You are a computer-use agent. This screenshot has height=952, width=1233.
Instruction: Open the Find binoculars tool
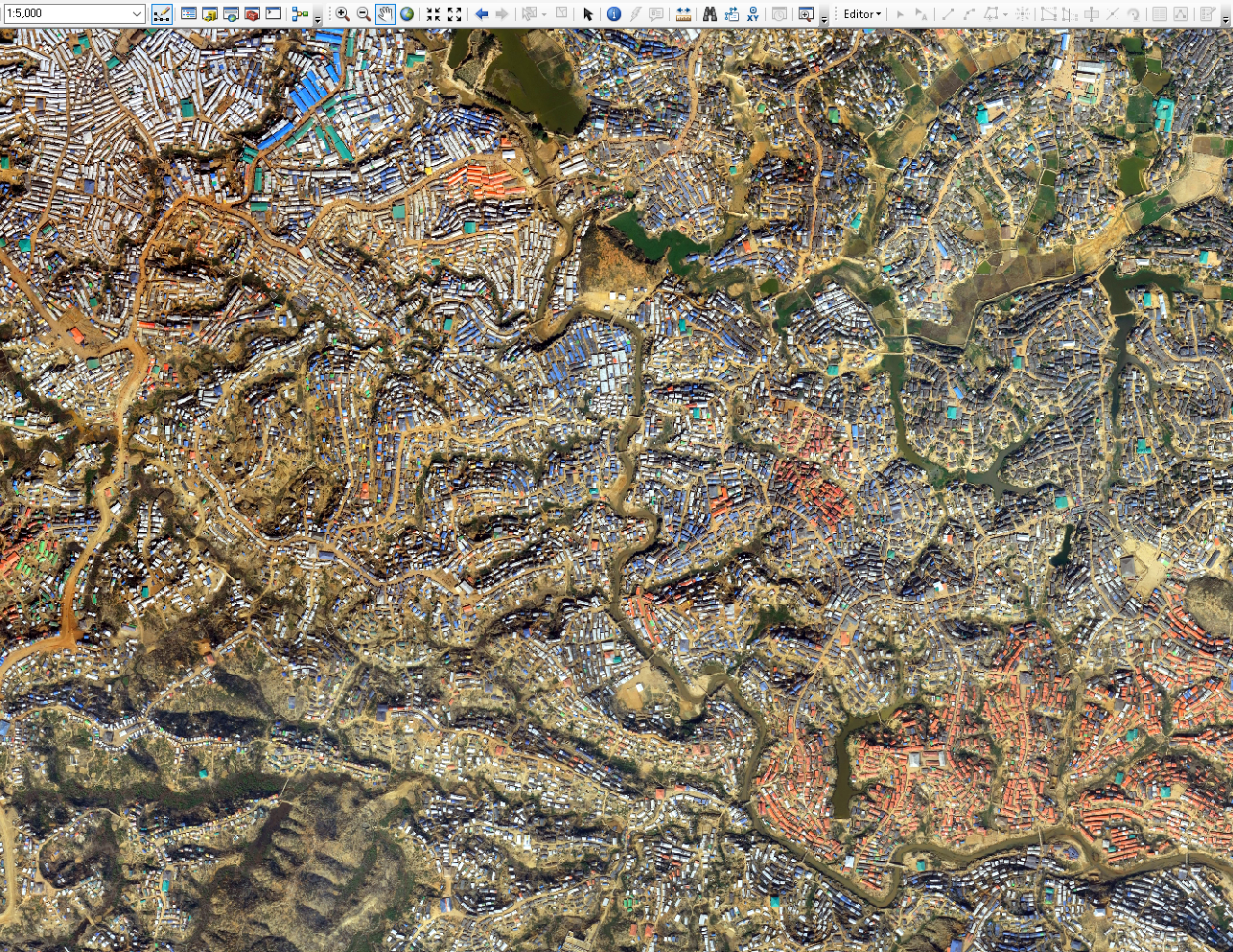click(710, 14)
